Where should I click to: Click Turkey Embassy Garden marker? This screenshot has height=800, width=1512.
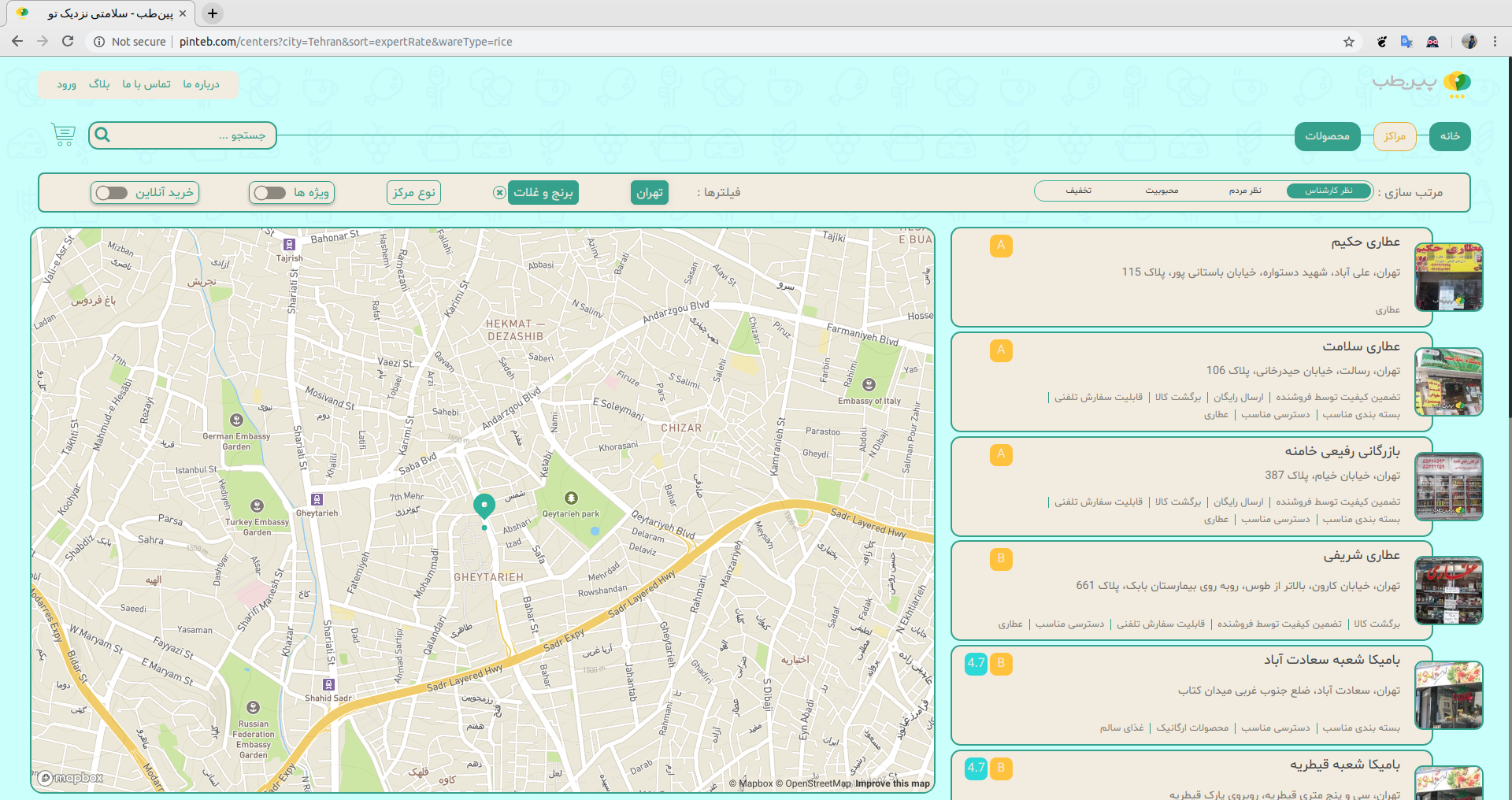pos(257,506)
